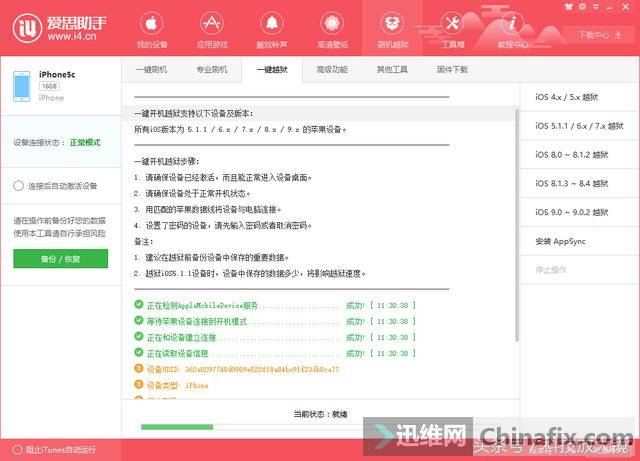This screenshot has width=640, height=461.
Task: Switch to the 专业刷机 tab
Action: coord(212,69)
